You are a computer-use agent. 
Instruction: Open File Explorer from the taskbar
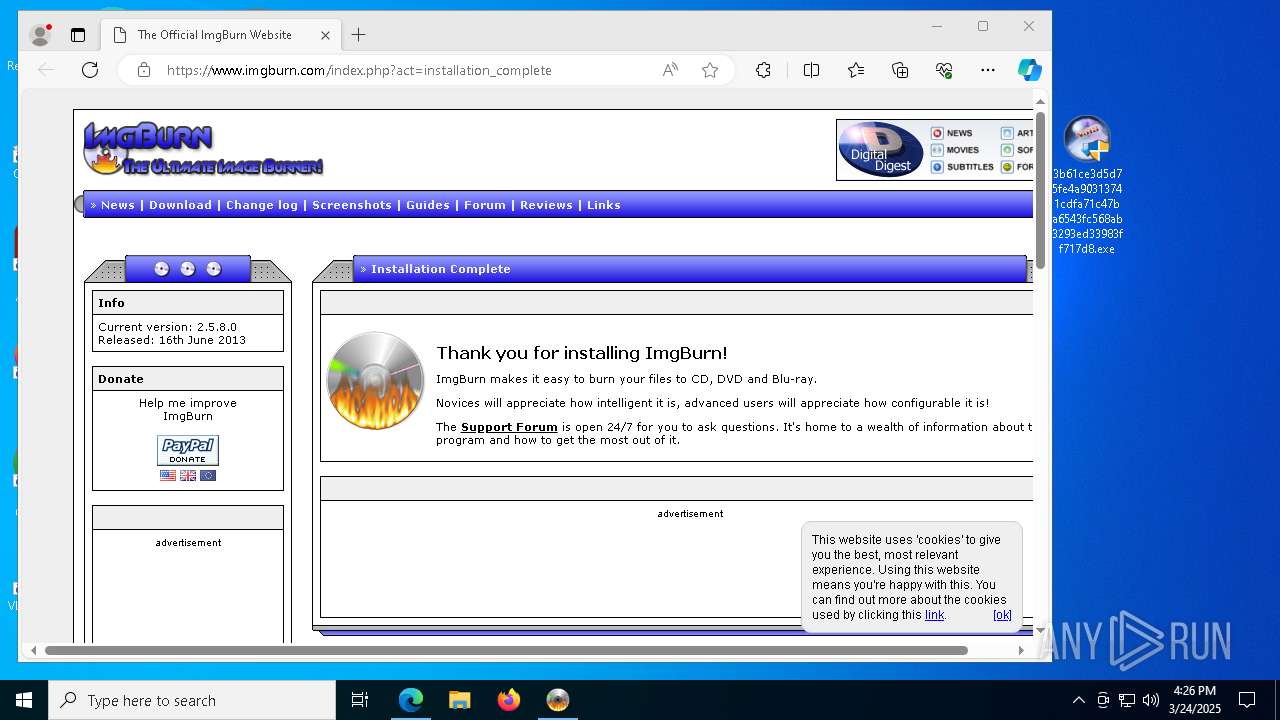point(459,700)
